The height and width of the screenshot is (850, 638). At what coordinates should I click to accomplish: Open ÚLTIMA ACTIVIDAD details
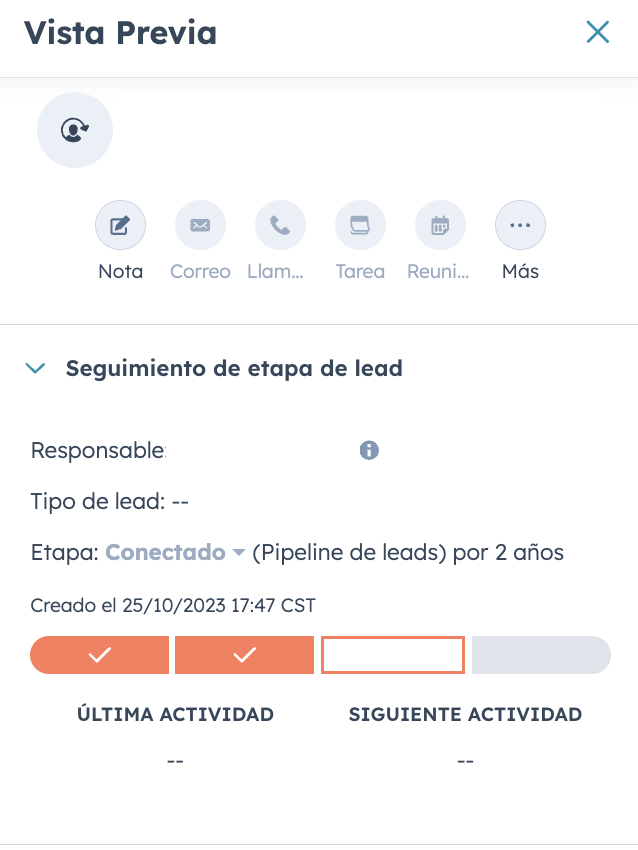click(176, 714)
